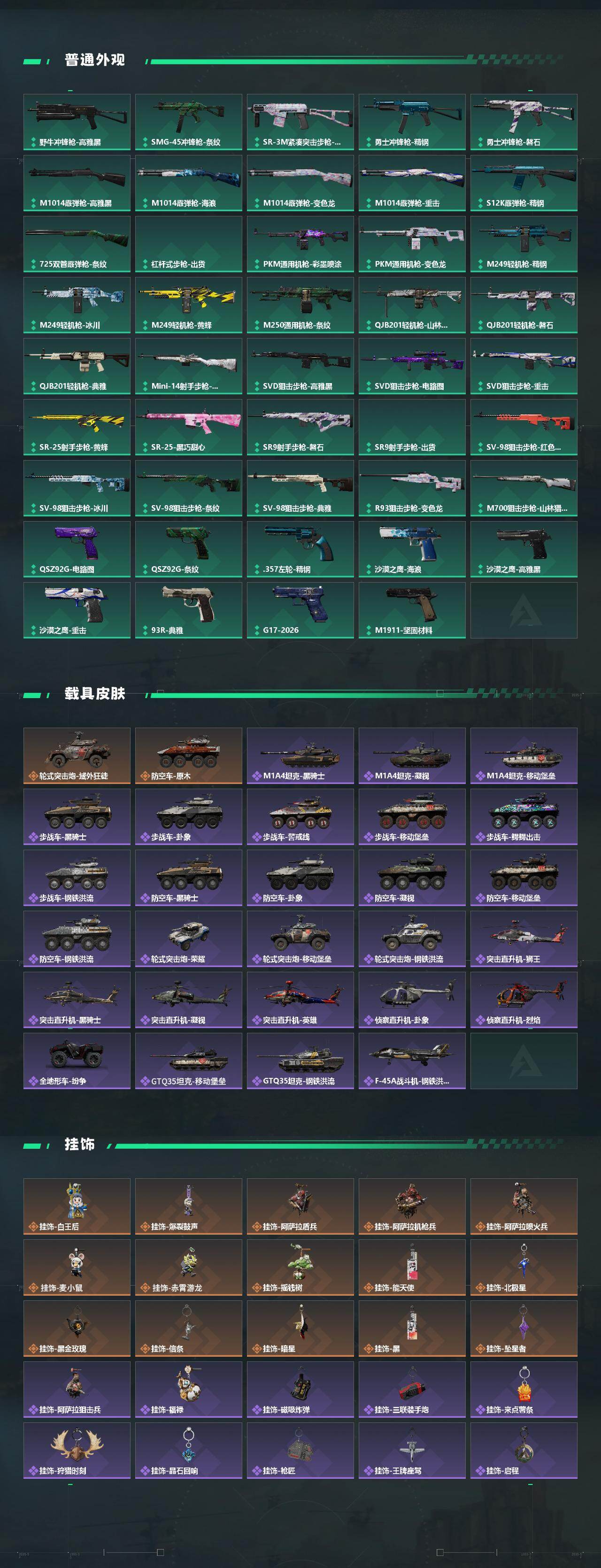Select the .357左轮-精钢 revolver skin
This screenshot has width=601, height=1568.
pos(300,549)
